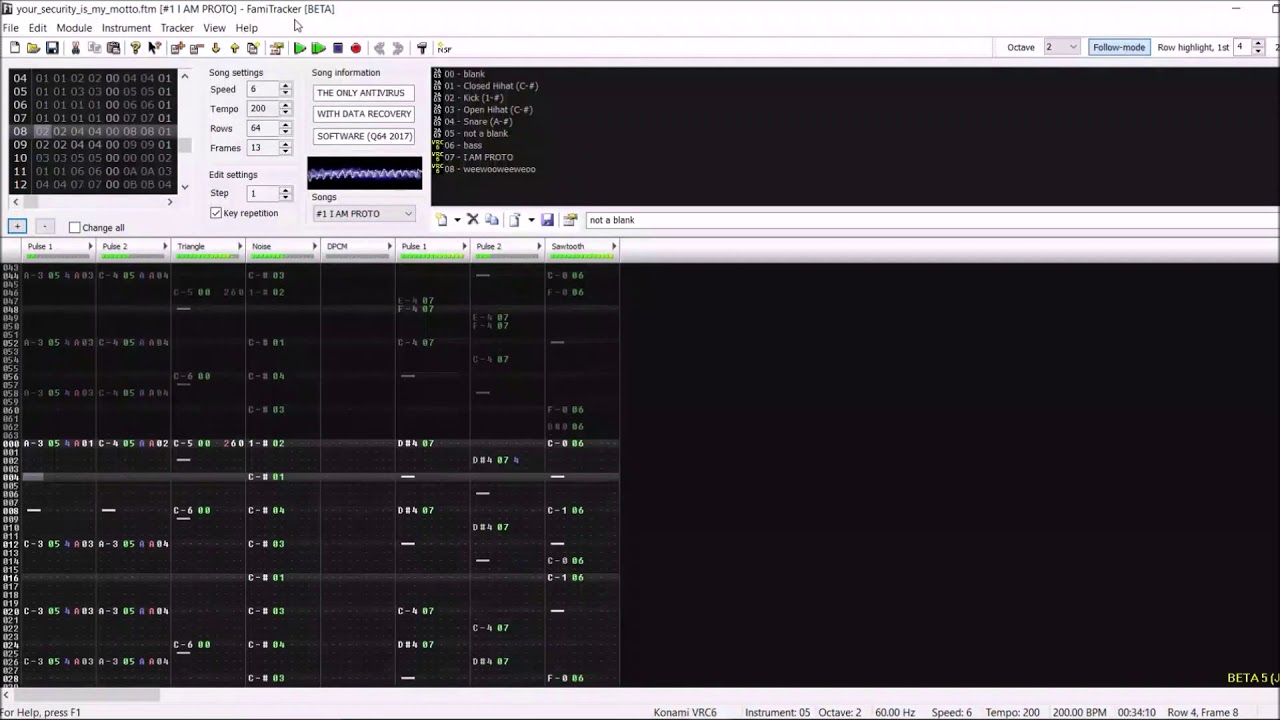Open configuration with the hammer icon
Viewport: 1280px width, 720px height.
421,48
